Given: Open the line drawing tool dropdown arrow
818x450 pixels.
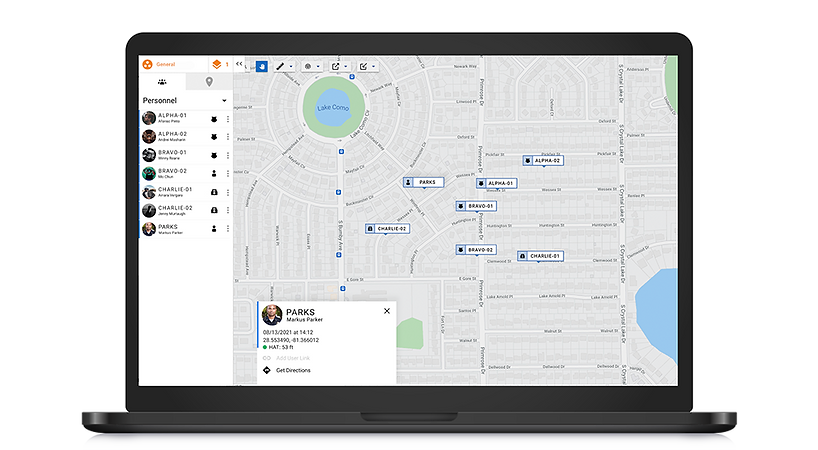Looking at the screenshot, I should pyautogui.click(x=291, y=67).
